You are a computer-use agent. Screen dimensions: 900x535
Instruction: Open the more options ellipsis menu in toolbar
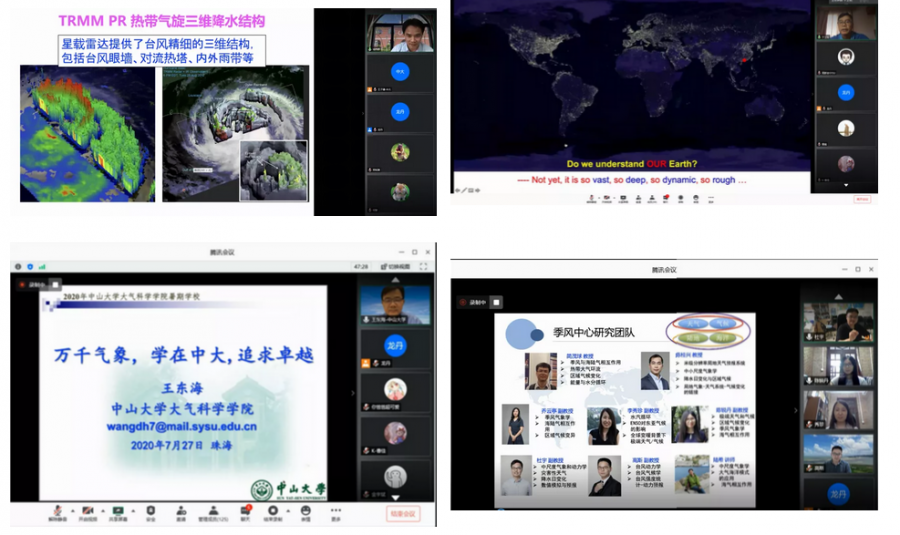pos(336,511)
